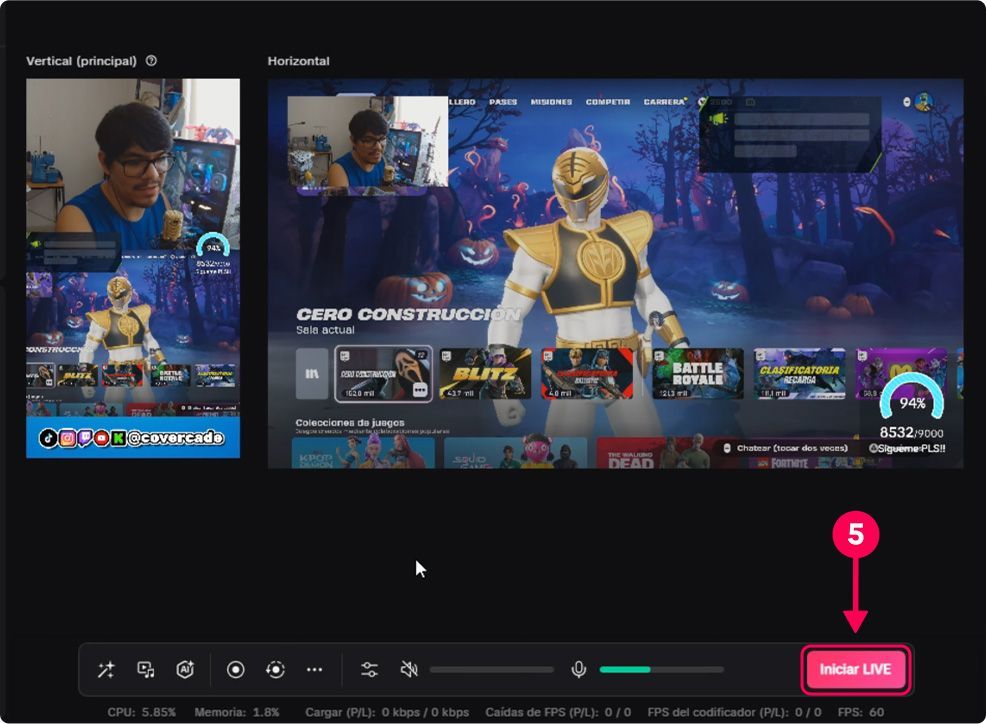Click the CARRERA tab in the game preview
Screen dimensions: 986x724
tap(664, 102)
